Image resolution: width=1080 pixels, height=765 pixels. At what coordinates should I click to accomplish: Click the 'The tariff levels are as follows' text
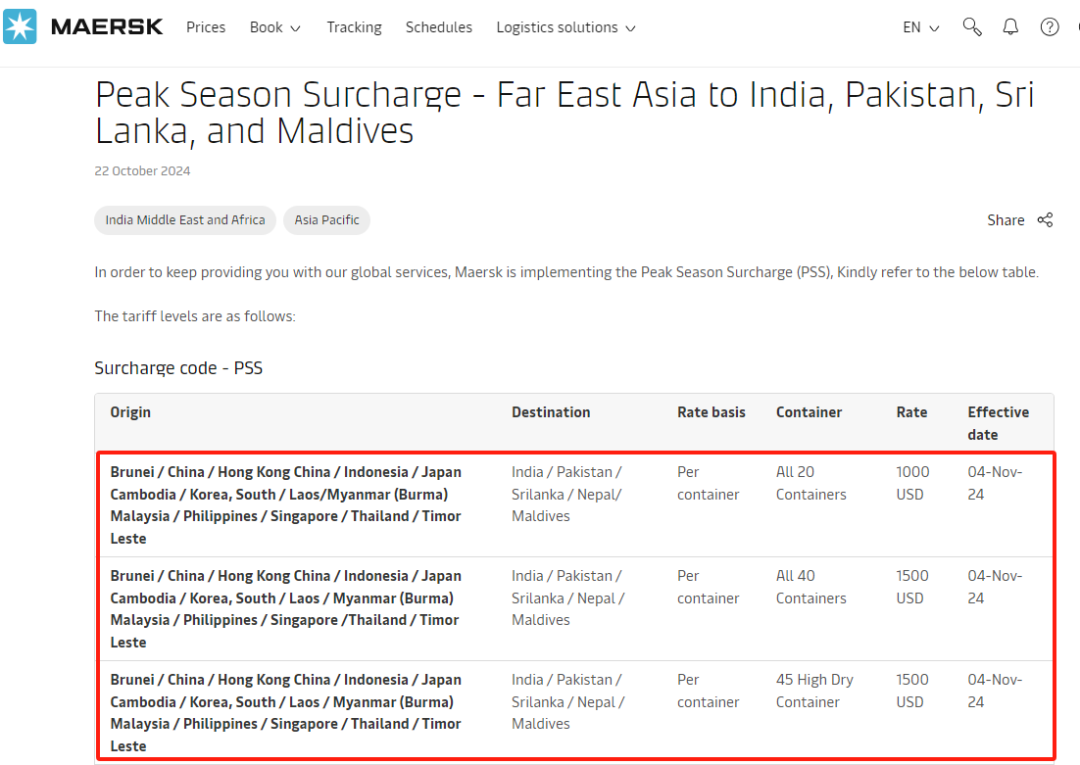pyautogui.click(x=195, y=316)
